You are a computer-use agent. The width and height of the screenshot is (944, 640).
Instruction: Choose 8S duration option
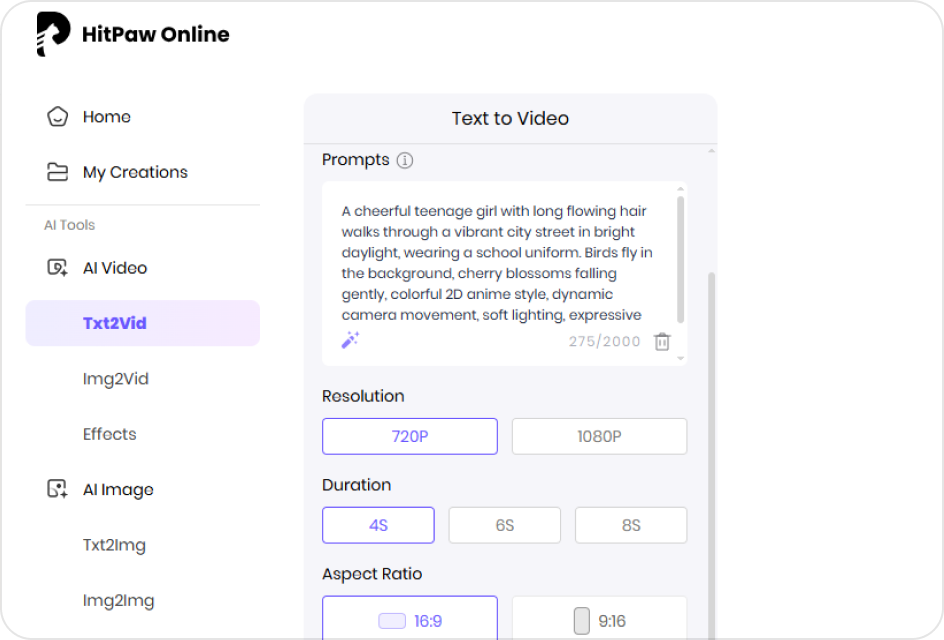[630, 525]
